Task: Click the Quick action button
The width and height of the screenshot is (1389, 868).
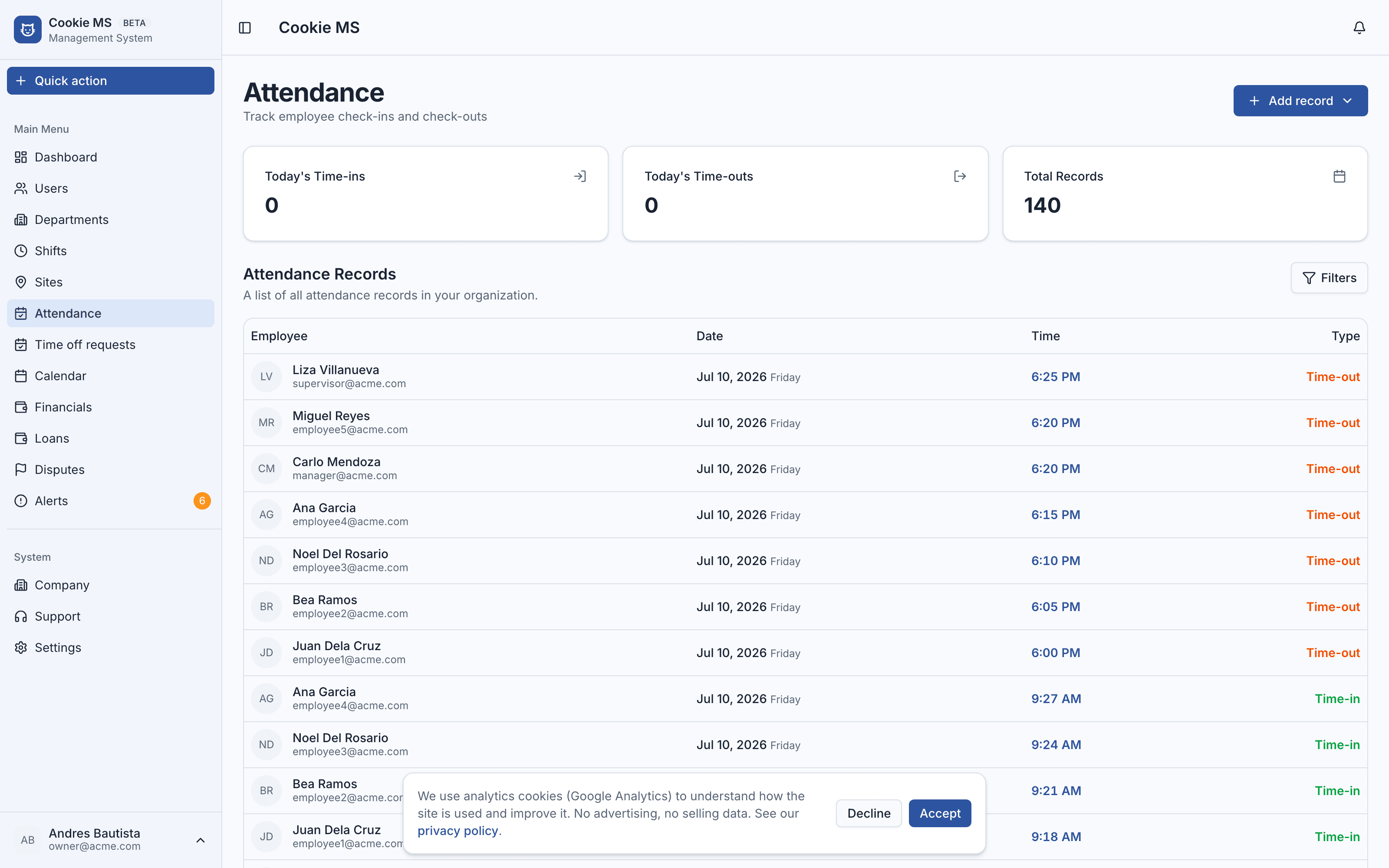Action: pyautogui.click(x=110, y=81)
